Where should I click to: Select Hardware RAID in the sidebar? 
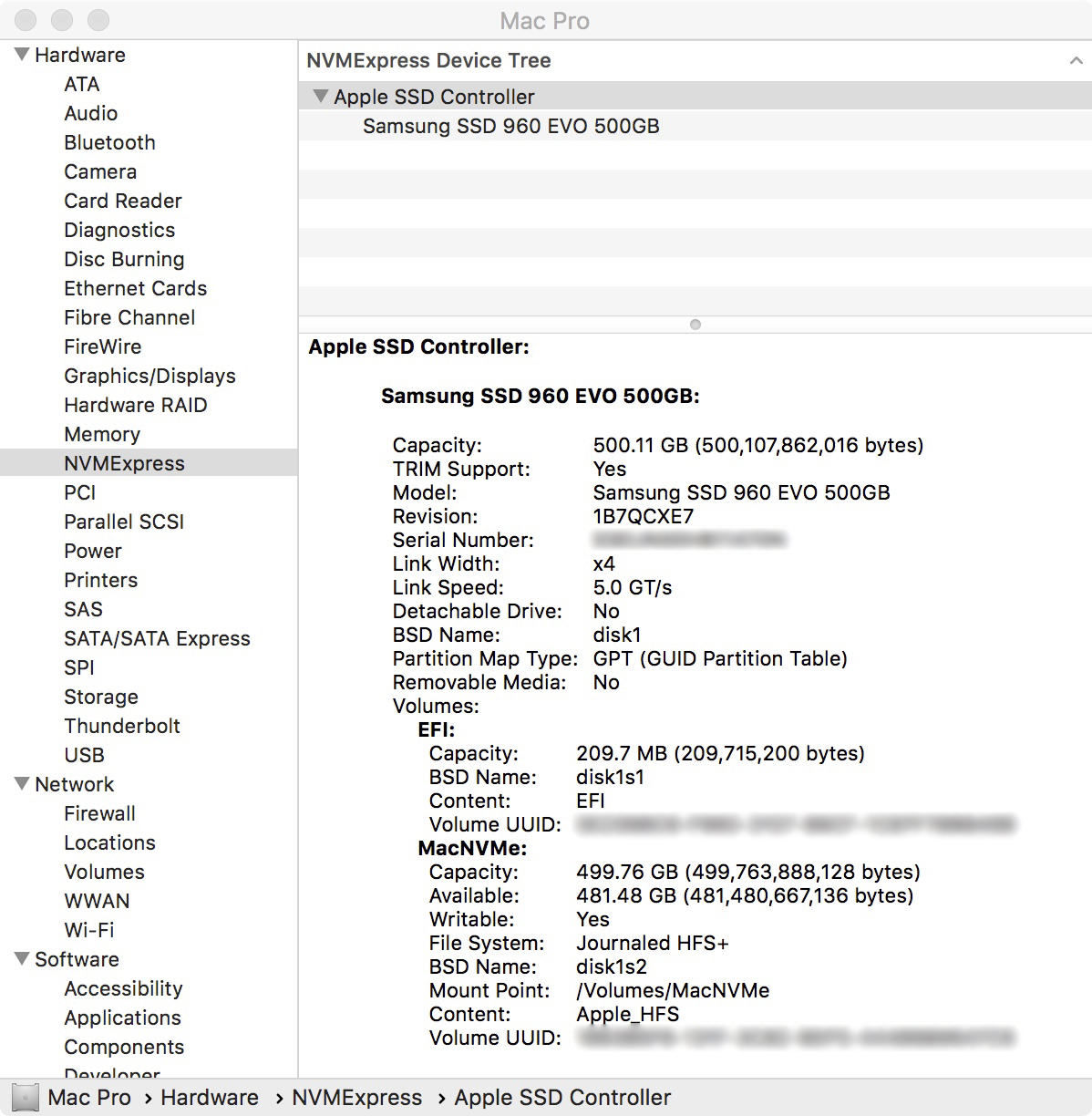click(136, 405)
